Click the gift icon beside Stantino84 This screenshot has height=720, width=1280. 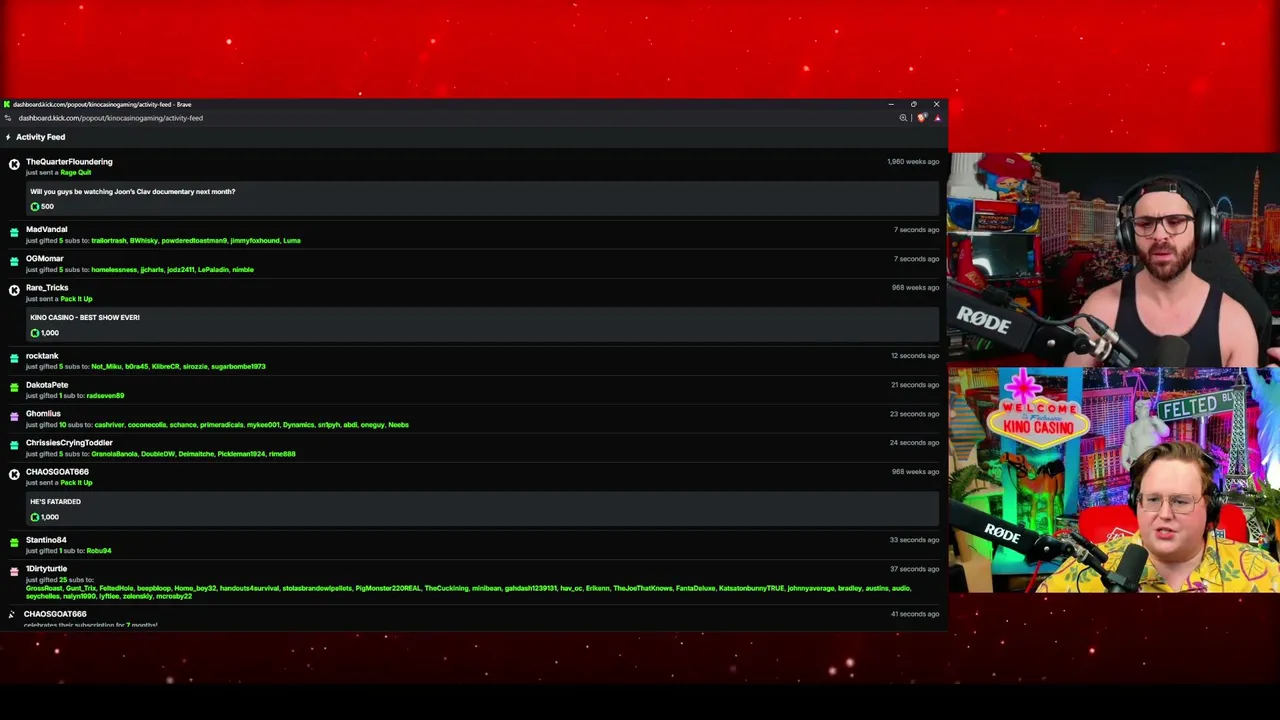[x=14, y=542]
